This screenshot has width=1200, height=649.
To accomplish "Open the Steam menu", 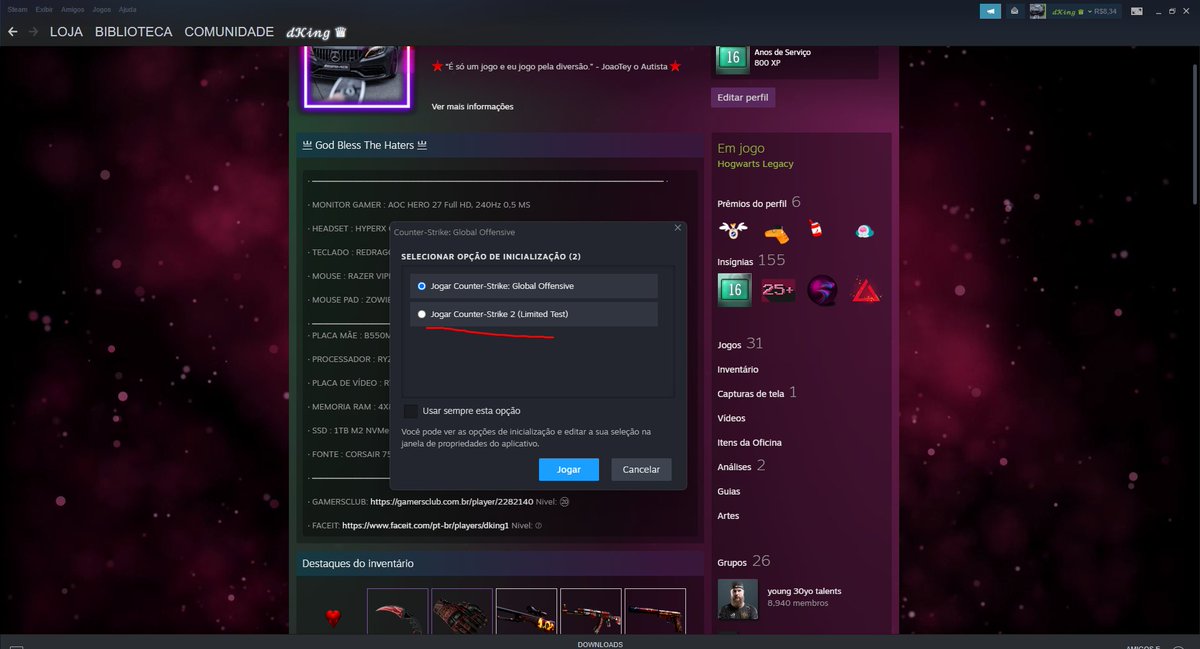I will tap(17, 9).
